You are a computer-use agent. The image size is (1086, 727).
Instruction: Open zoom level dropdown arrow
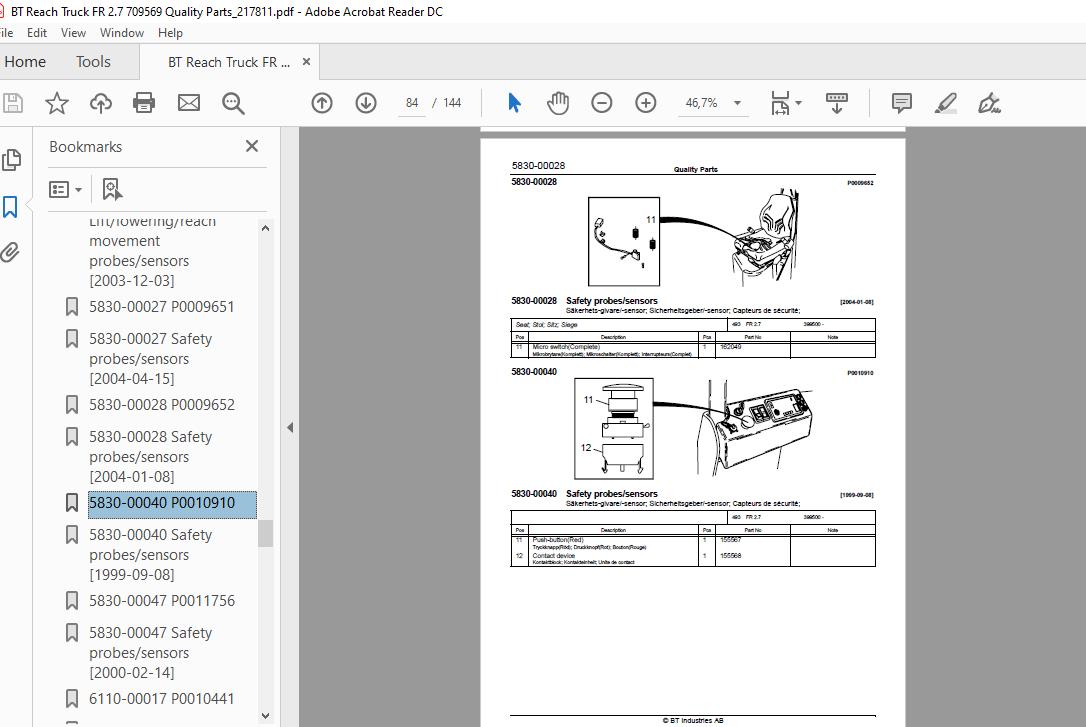tap(737, 103)
